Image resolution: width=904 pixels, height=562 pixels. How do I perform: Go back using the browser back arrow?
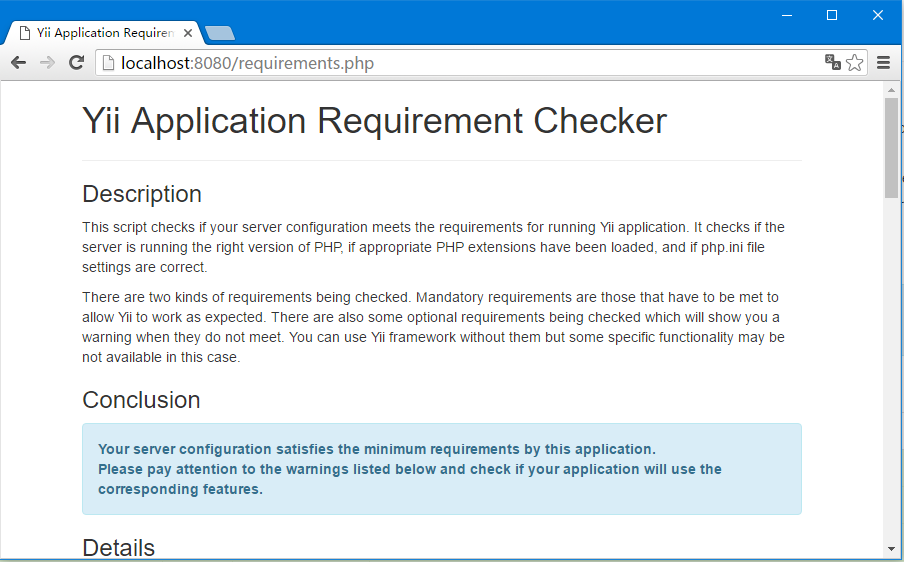(x=18, y=62)
